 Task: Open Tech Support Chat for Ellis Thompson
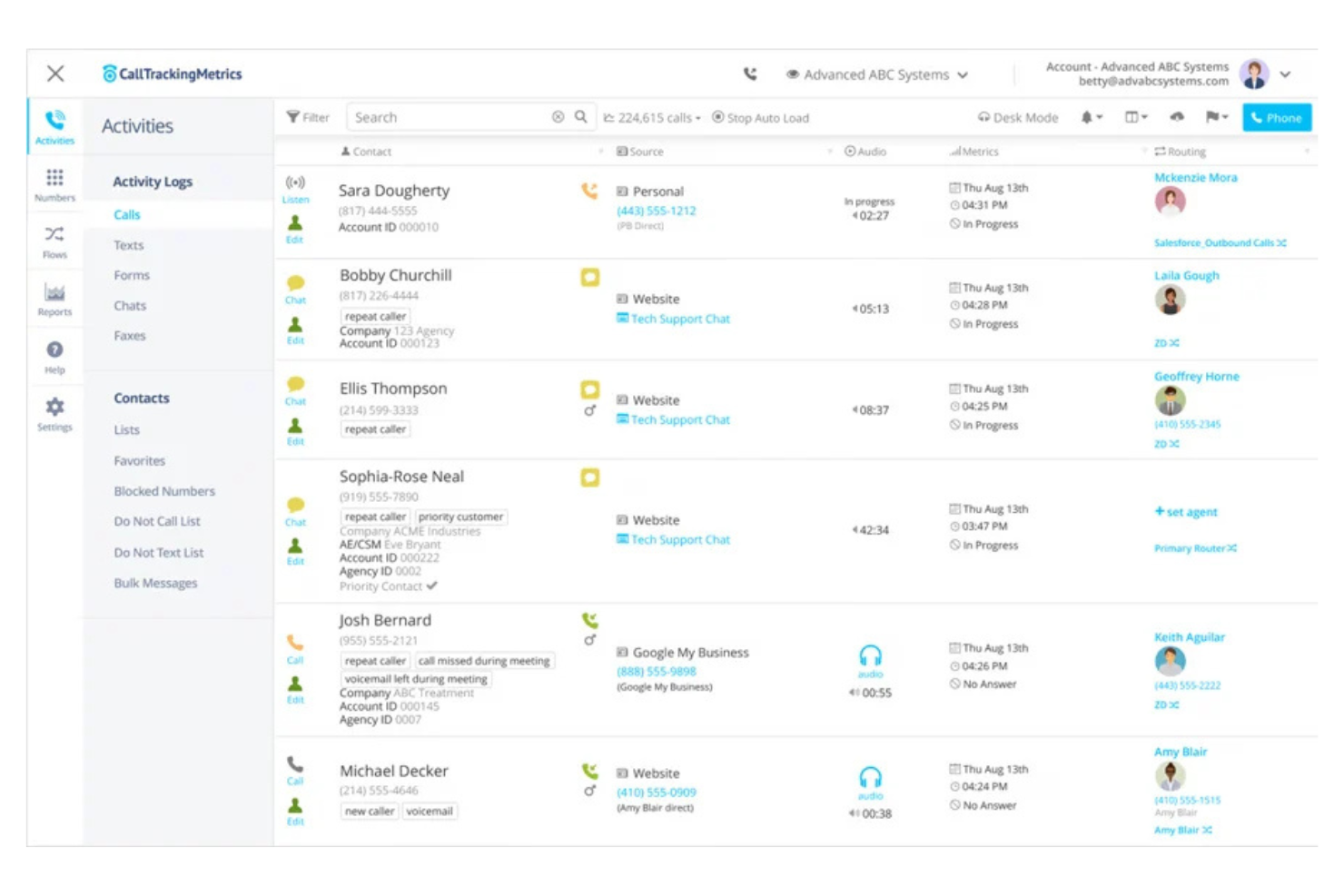click(x=680, y=419)
